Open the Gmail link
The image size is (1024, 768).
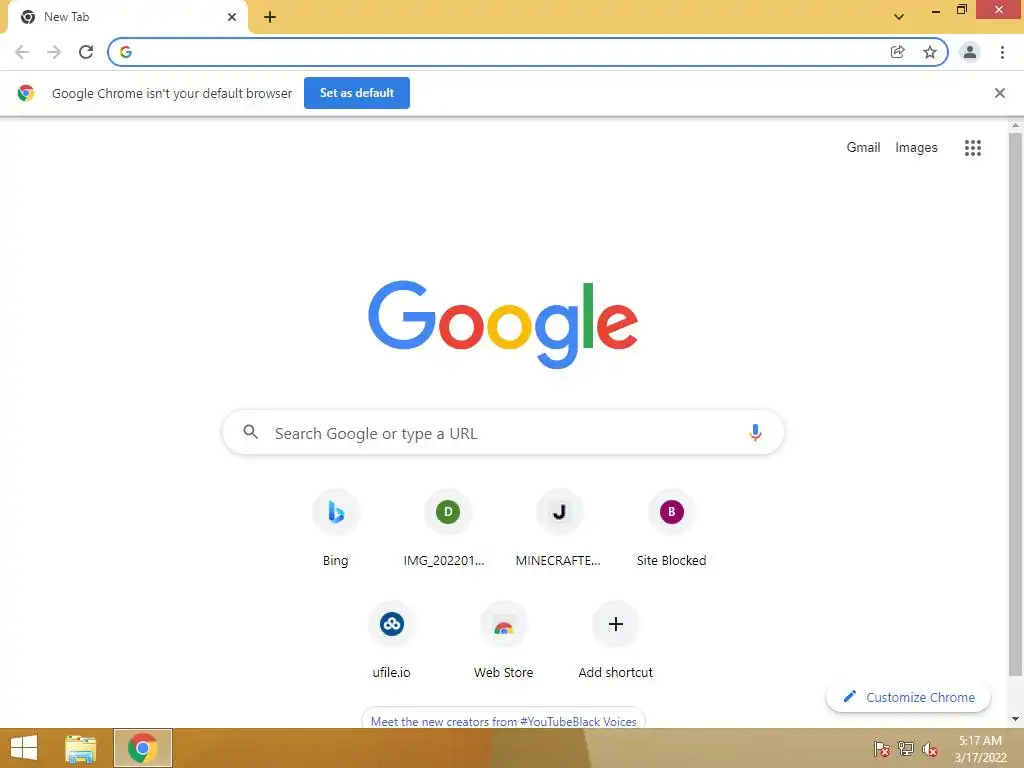(863, 148)
